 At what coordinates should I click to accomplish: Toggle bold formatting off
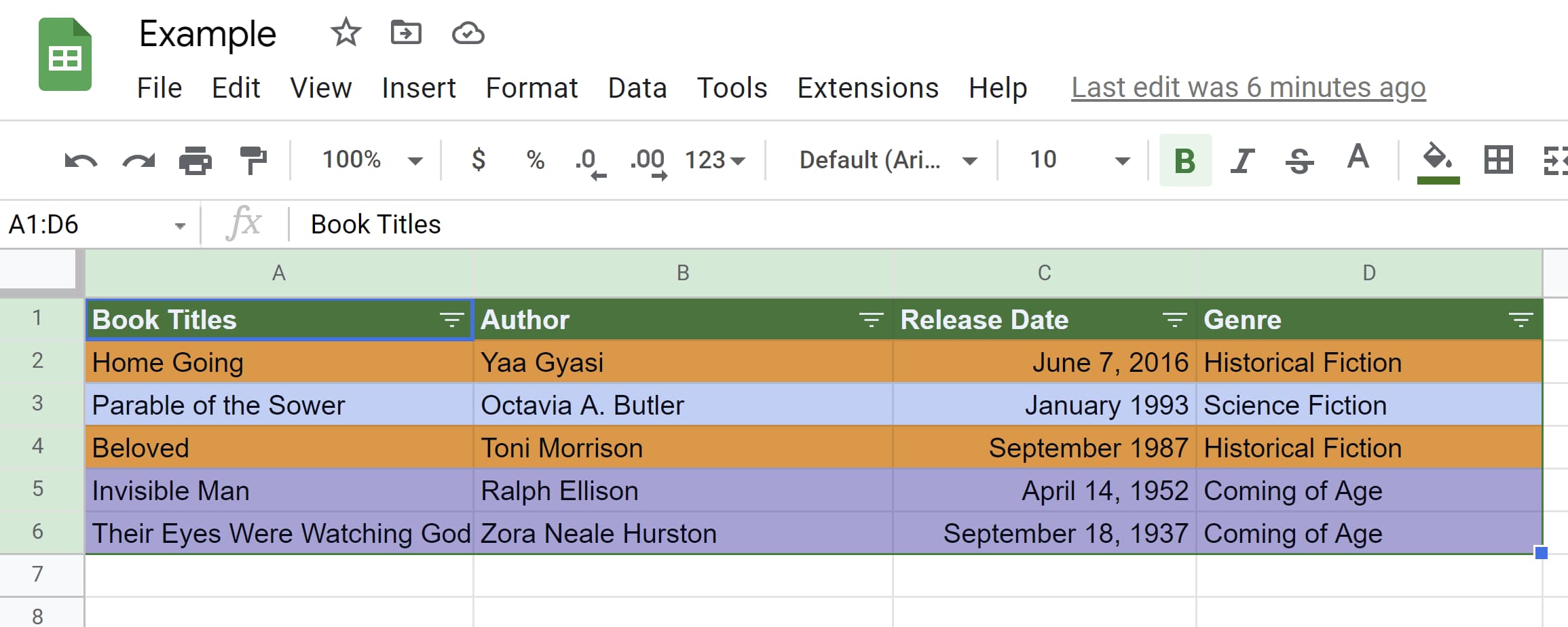1184,161
